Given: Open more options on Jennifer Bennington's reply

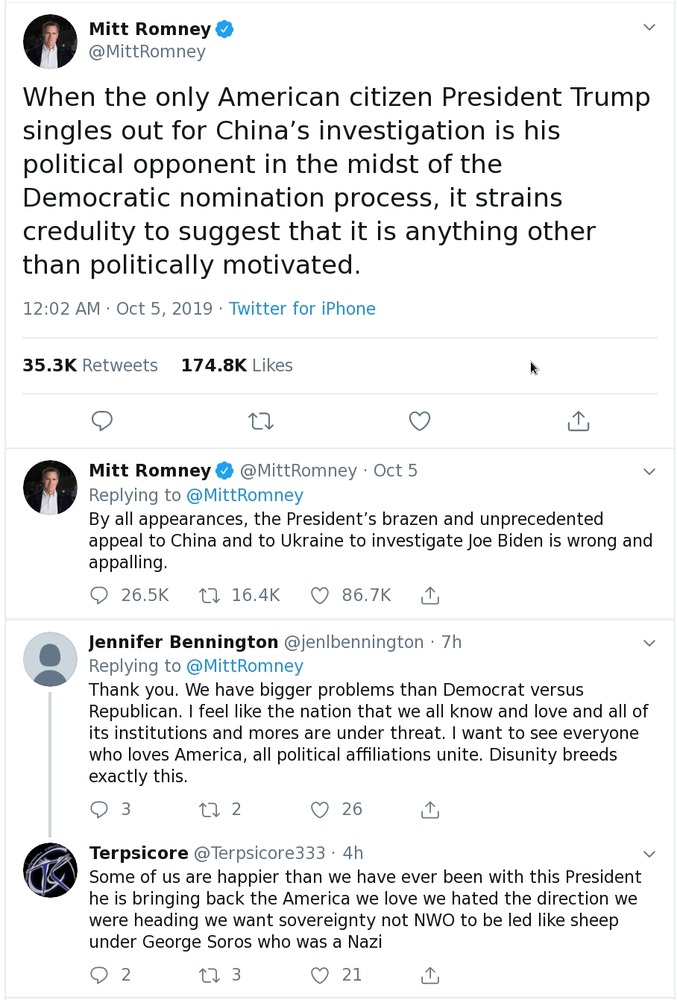Looking at the screenshot, I should tap(649, 643).
